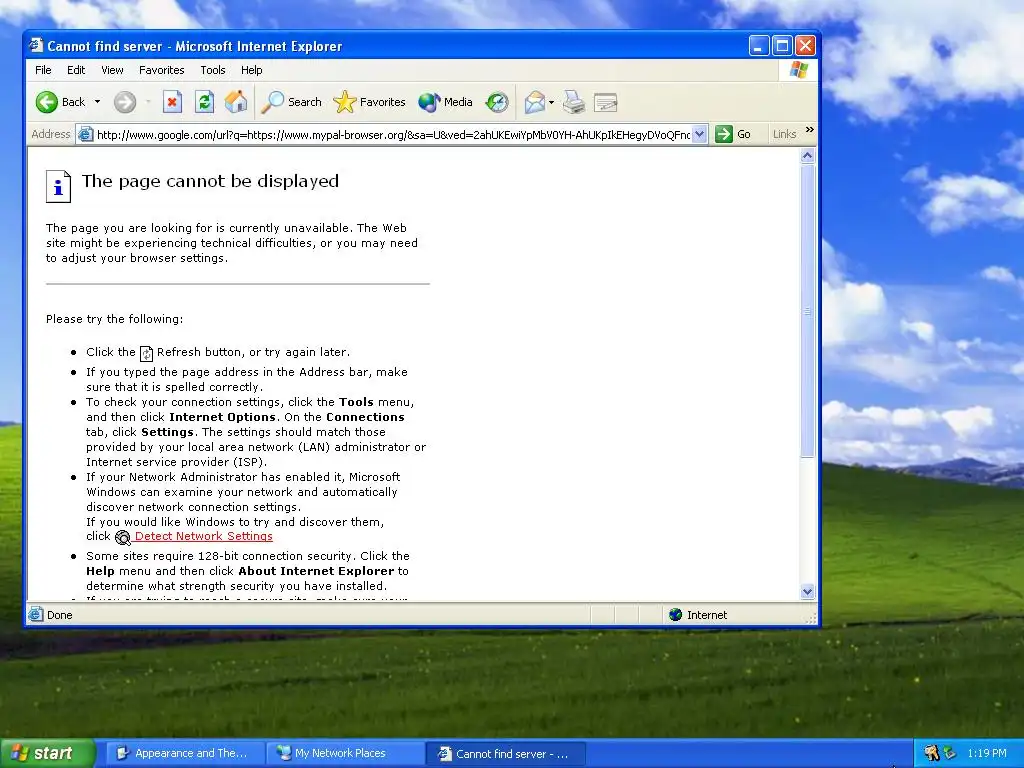1024x768 pixels.
Task: Close the Internet Explorer window
Action: [x=805, y=46]
